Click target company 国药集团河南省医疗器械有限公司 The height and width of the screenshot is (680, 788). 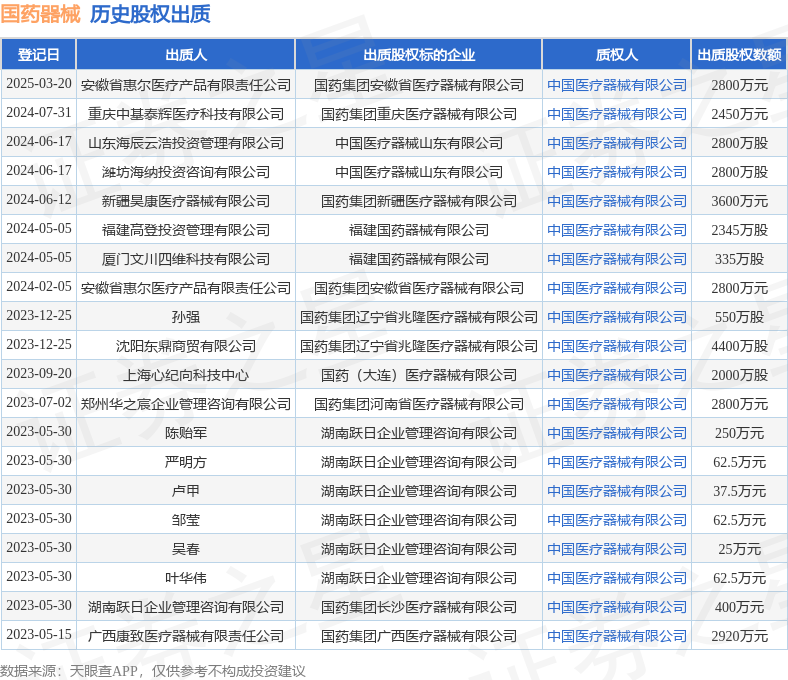pos(419,404)
